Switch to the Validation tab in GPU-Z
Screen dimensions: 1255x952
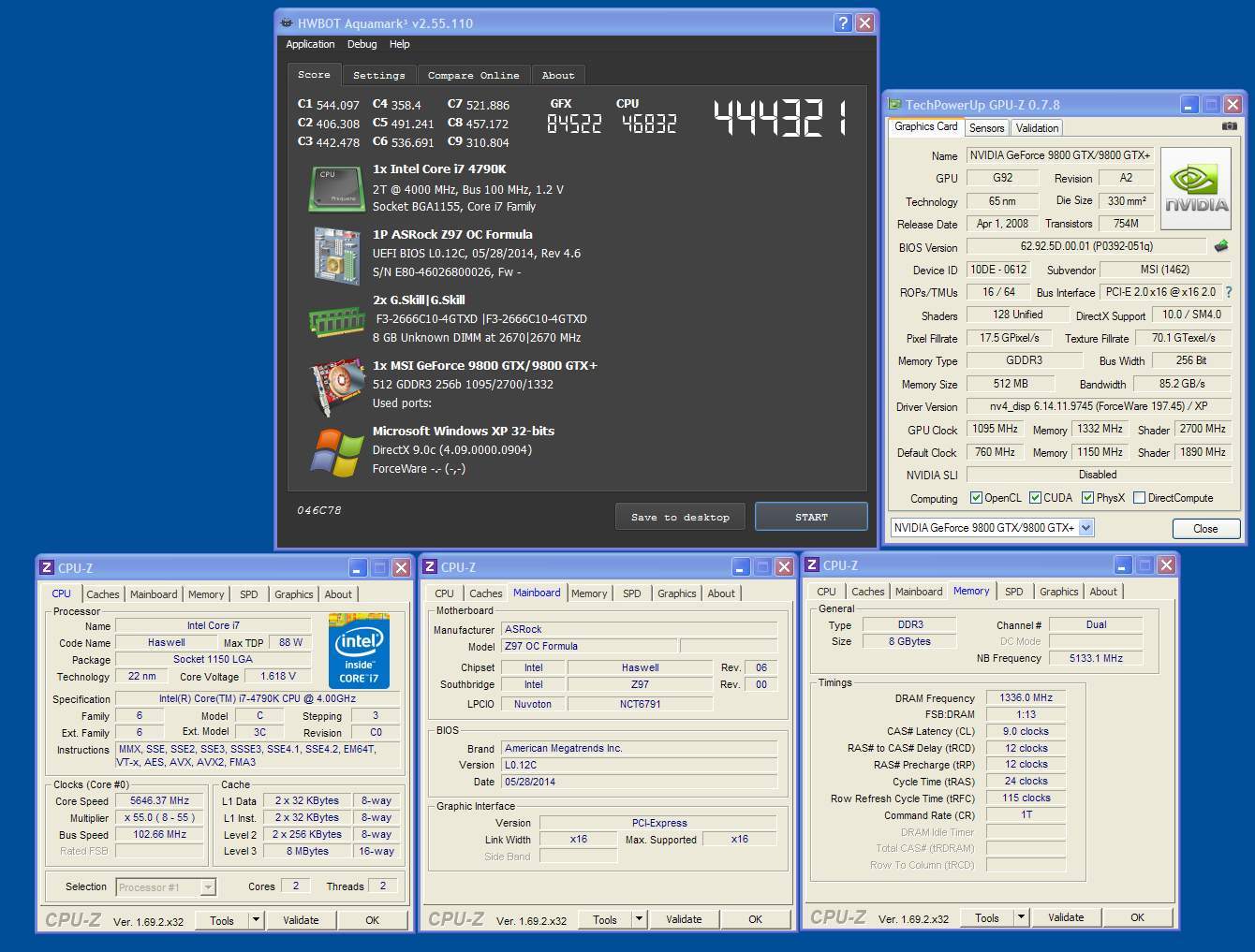(1037, 128)
